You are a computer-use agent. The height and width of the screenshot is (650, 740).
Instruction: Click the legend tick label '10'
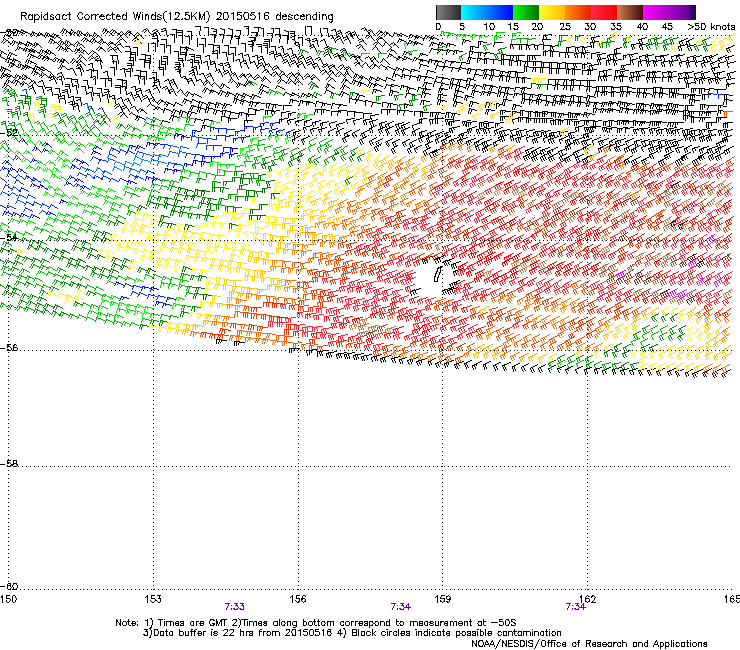click(x=489, y=27)
